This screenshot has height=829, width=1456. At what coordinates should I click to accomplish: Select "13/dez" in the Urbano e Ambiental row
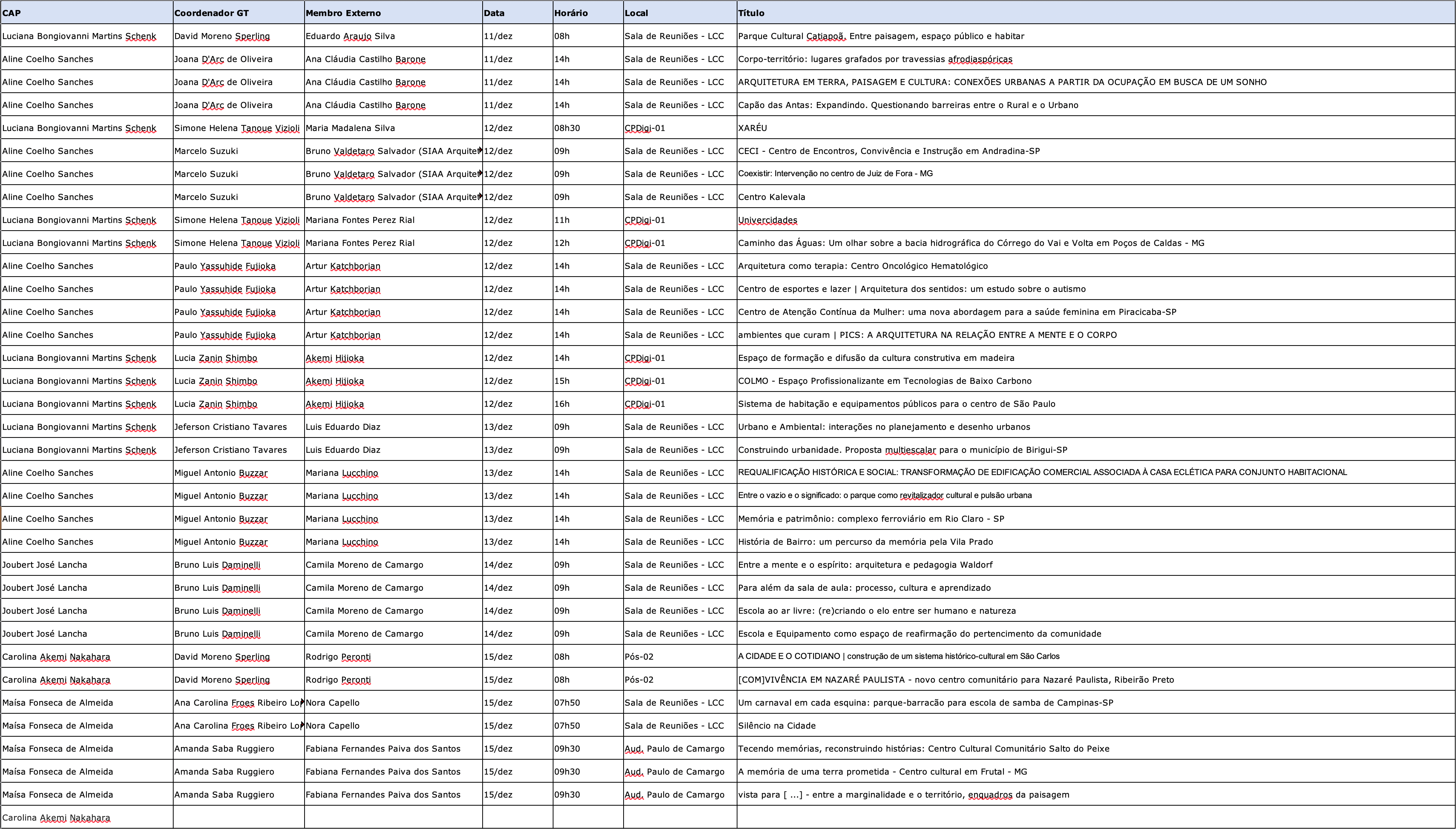518,426
